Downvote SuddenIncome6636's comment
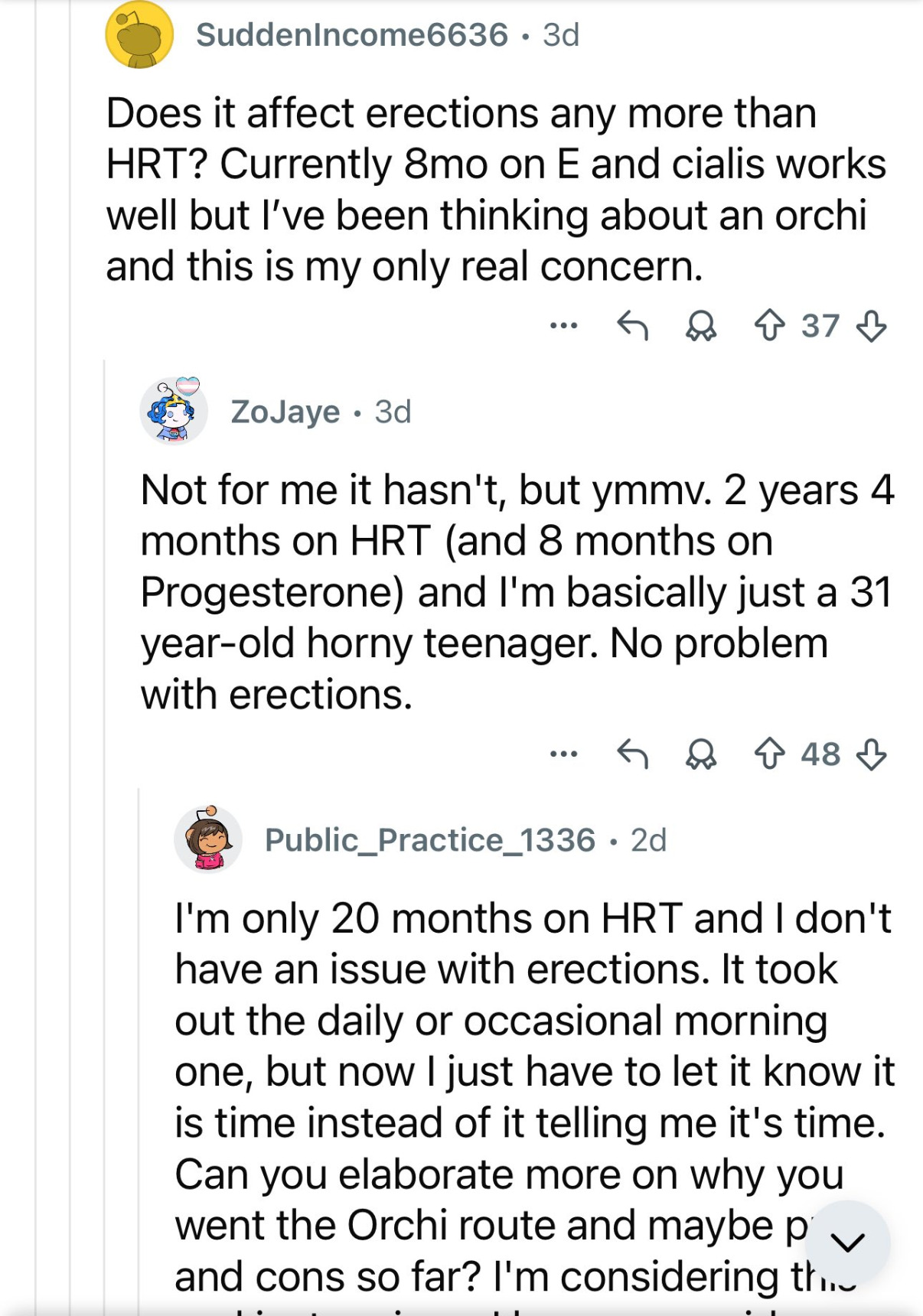 tap(871, 327)
